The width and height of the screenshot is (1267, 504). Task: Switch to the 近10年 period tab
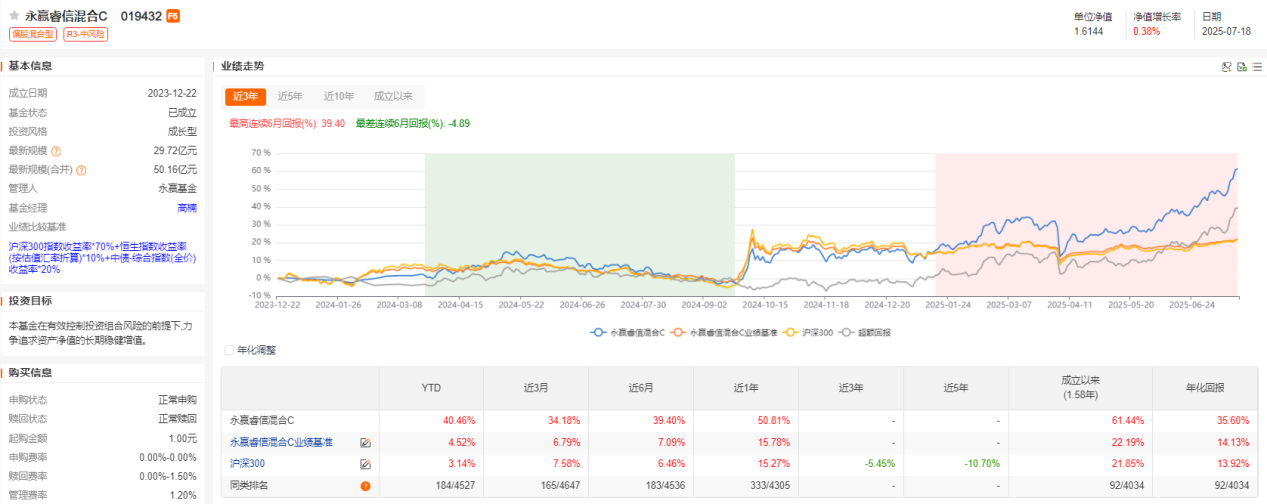tap(338, 96)
